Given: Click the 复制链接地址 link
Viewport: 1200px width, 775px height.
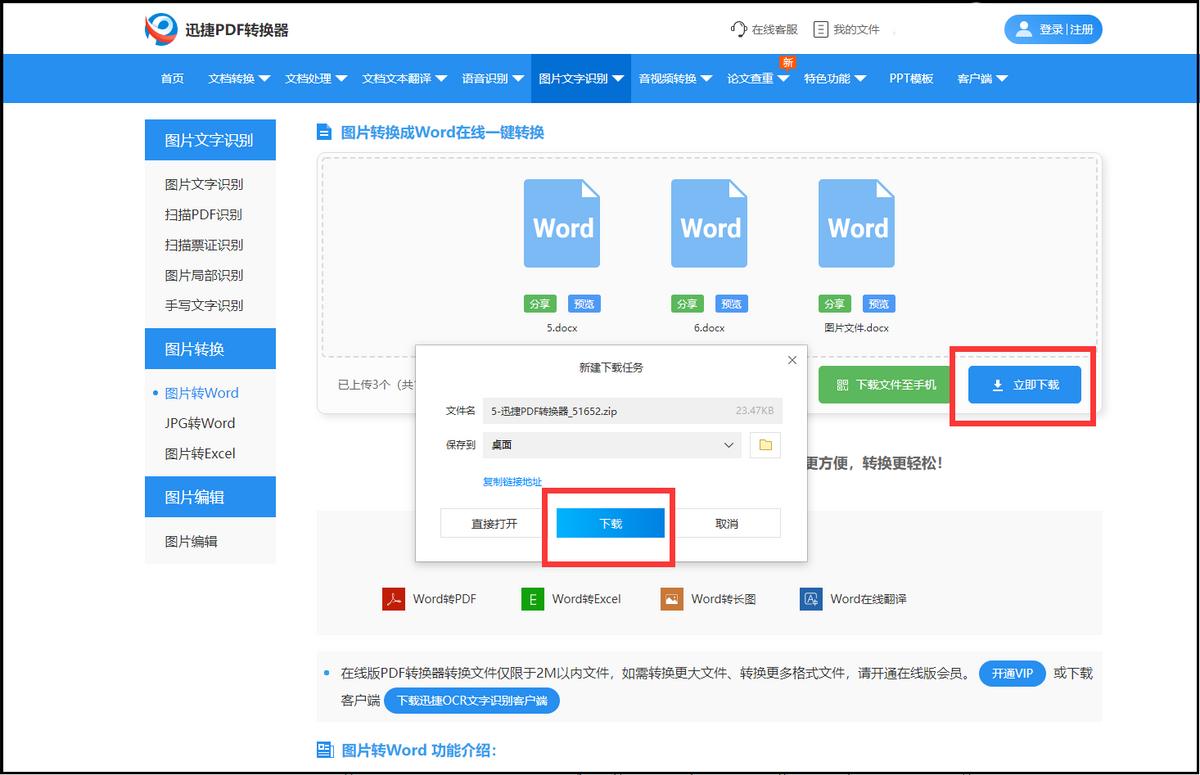Looking at the screenshot, I should pyautogui.click(x=513, y=481).
